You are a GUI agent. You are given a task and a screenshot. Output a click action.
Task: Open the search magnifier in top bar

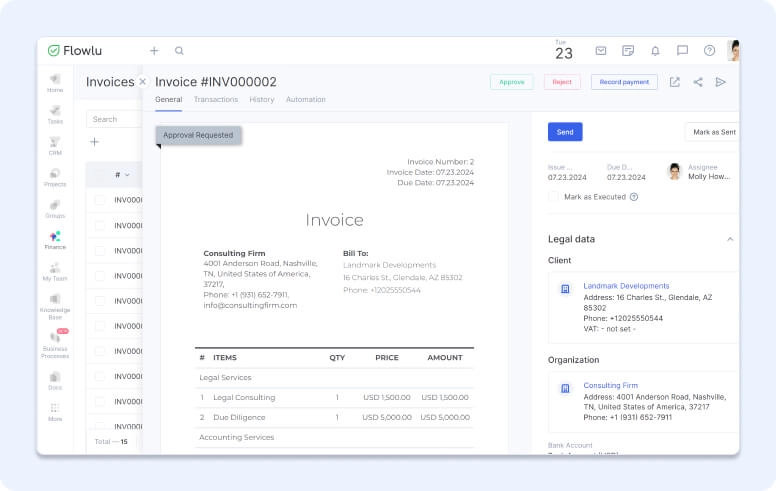coord(179,50)
